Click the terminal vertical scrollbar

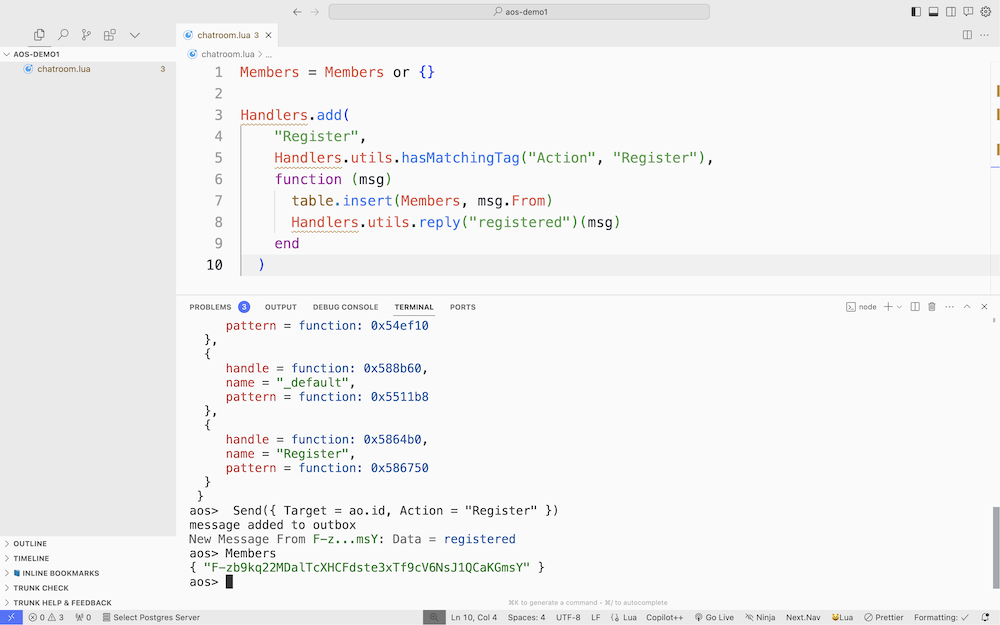click(x=995, y=550)
